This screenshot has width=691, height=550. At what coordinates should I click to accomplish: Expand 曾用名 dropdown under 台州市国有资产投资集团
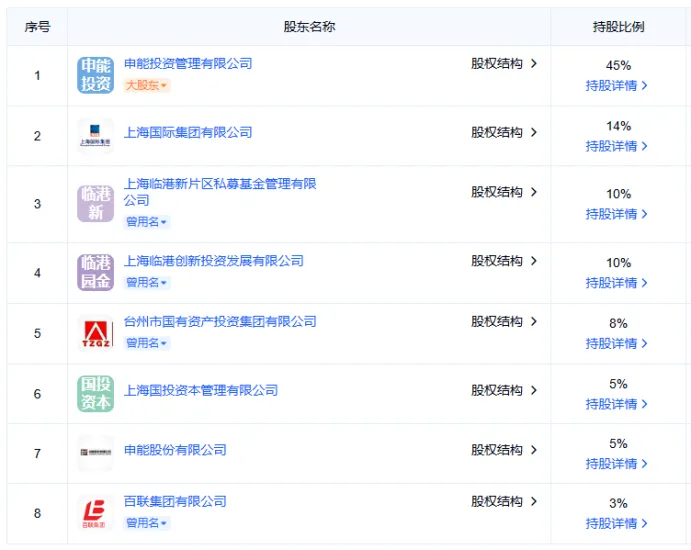pyautogui.click(x=147, y=343)
